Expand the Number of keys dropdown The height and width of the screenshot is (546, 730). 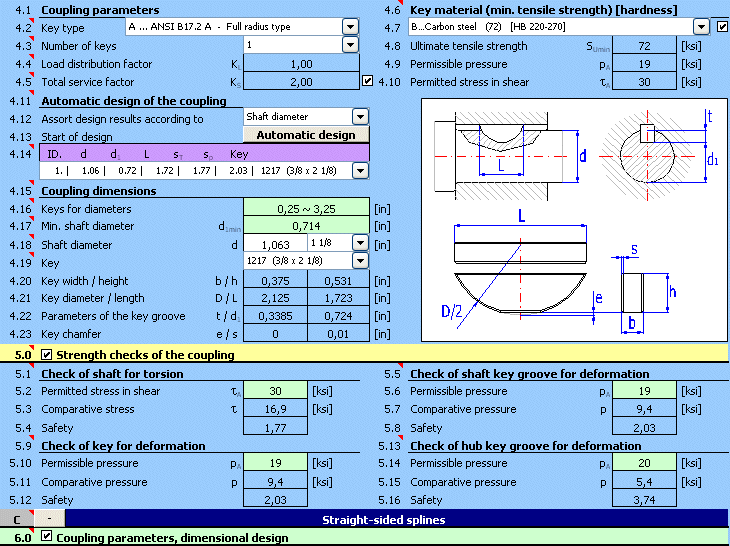point(350,45)
